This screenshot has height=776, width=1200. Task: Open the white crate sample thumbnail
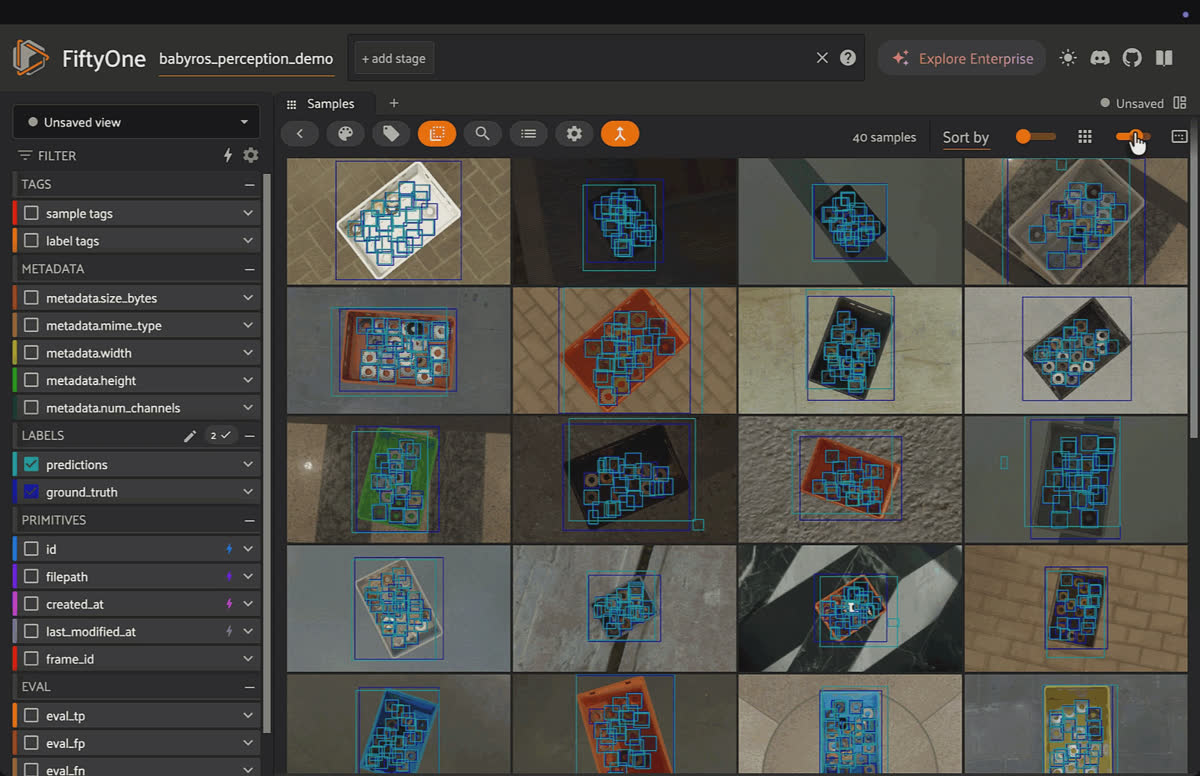coord(398,221)
